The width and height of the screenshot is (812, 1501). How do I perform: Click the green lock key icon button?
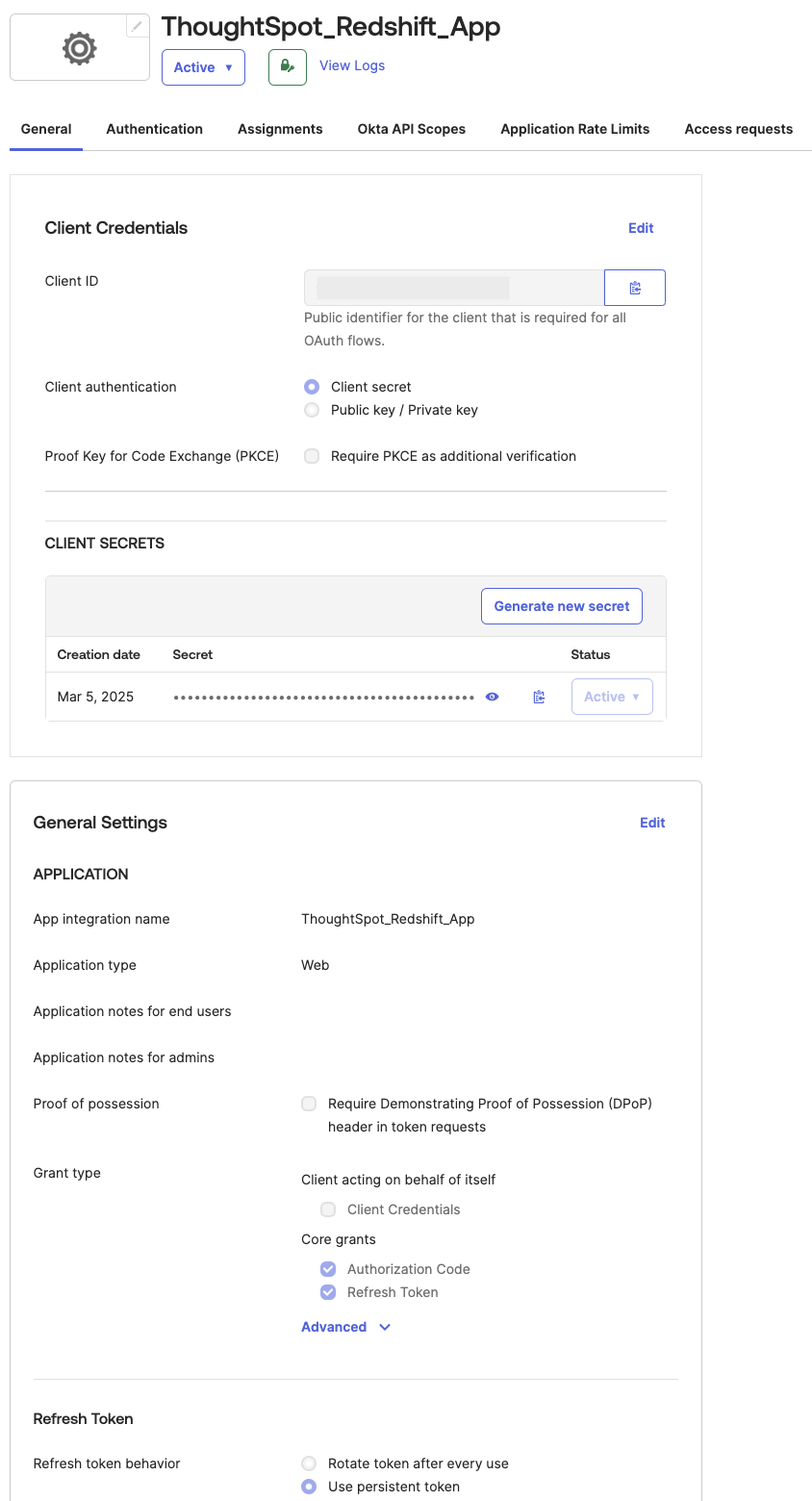(x=287, y=66)
